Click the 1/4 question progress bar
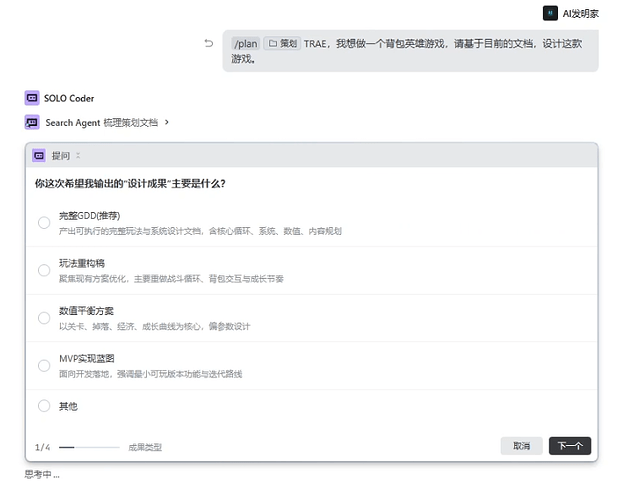Viewport: 623px width, 500px height. point(89,447)
